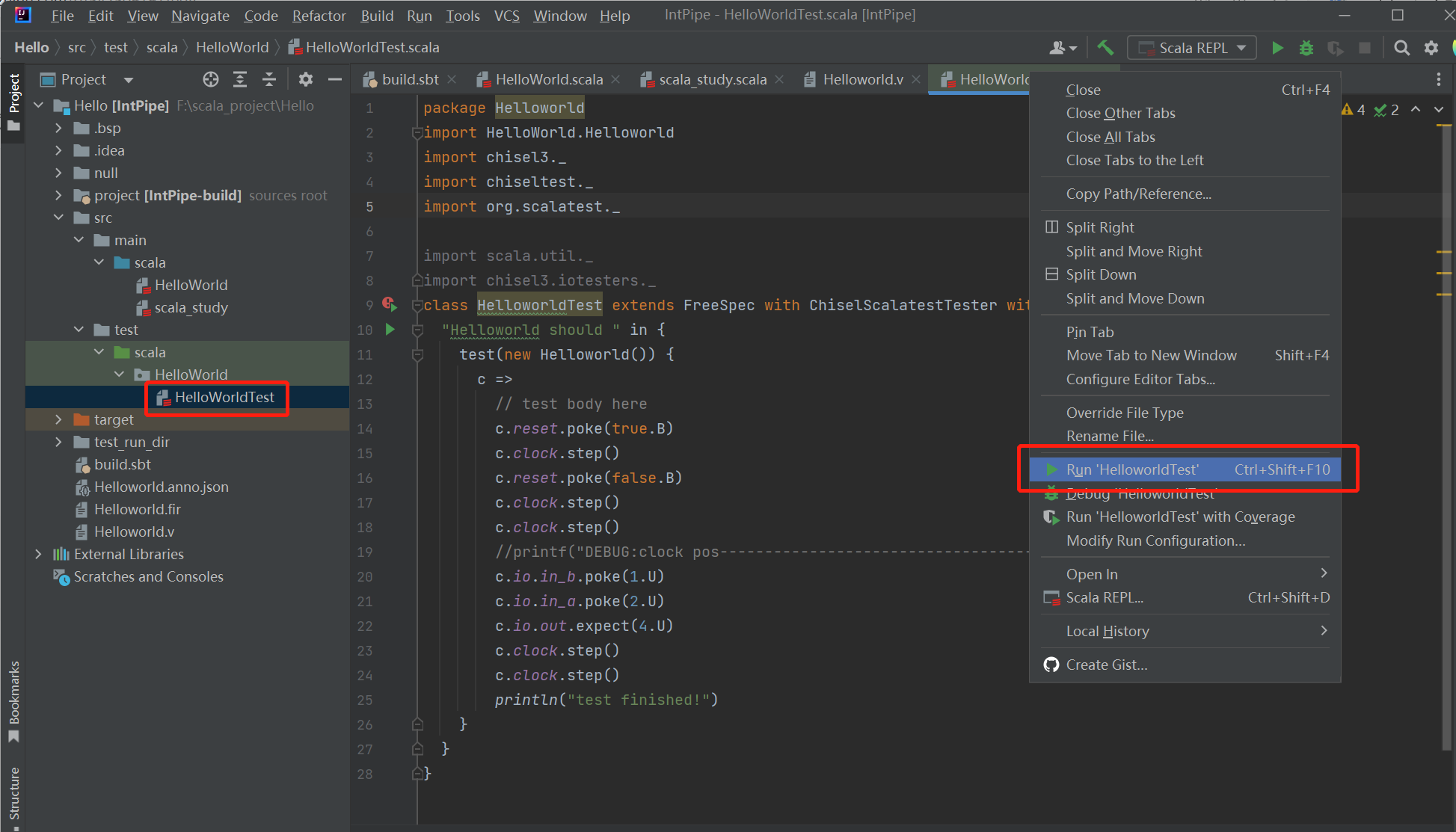Choose Close Other Tabs menu entry
The height and width of the screenshot is (832, 1456).
point(1120,113)
